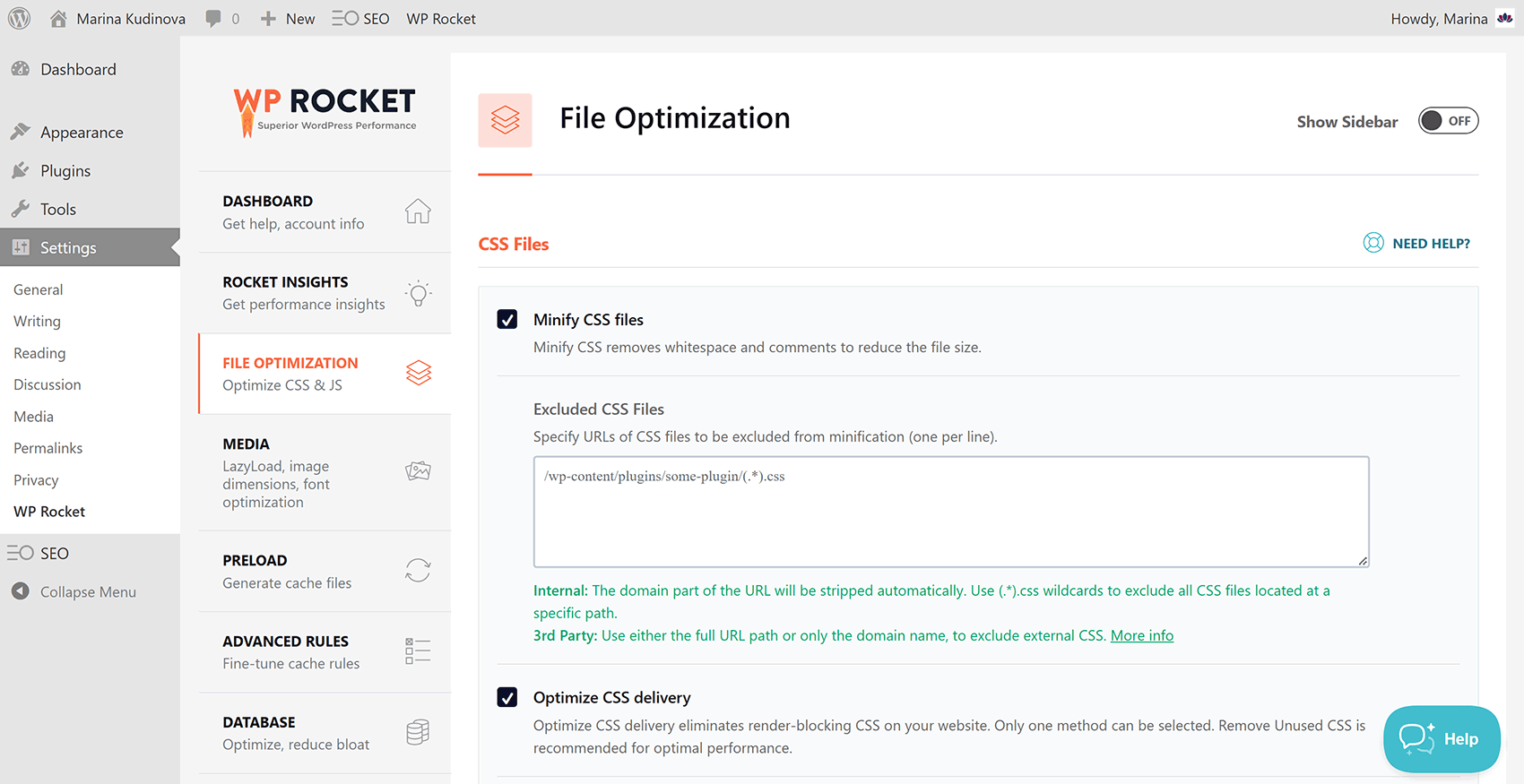
Task: Click the Marina Kudinova site name
Action: (131, 19)
